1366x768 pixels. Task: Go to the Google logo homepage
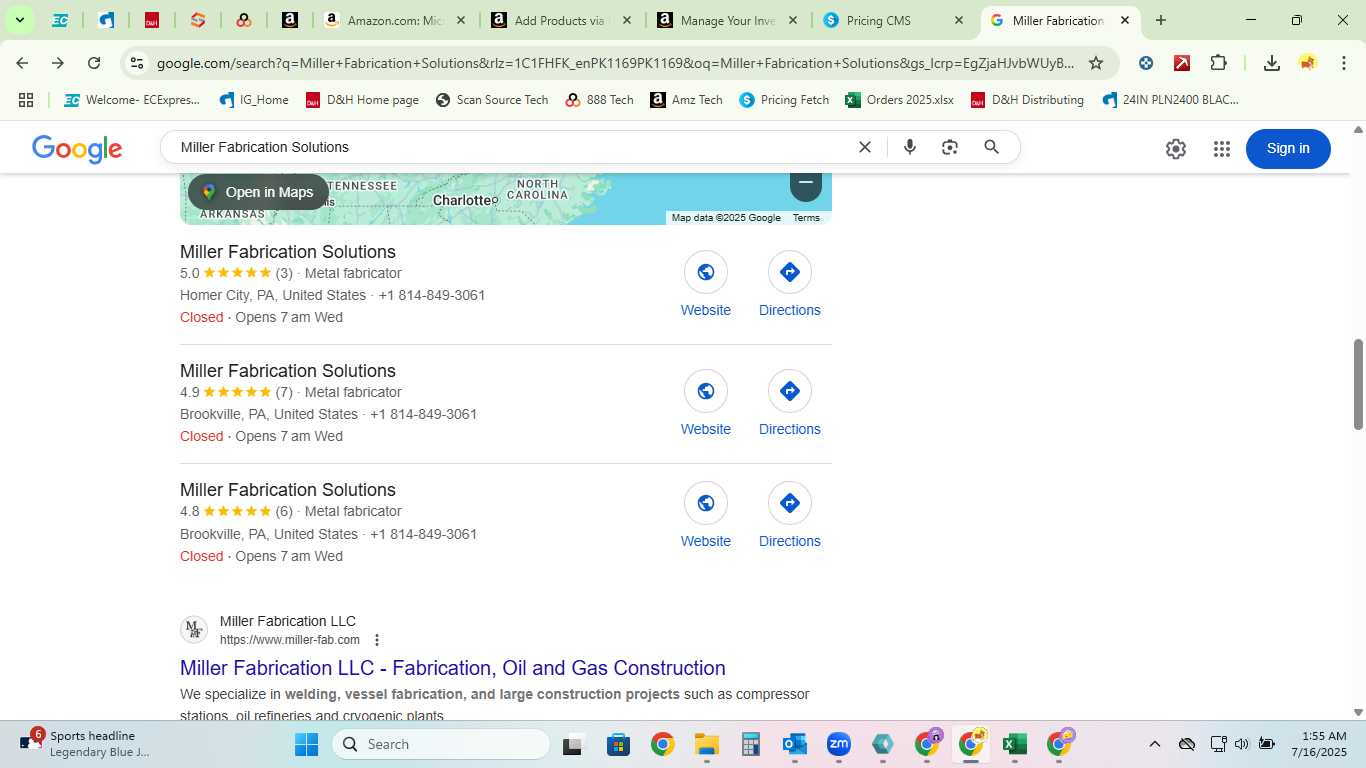(77, 149)
